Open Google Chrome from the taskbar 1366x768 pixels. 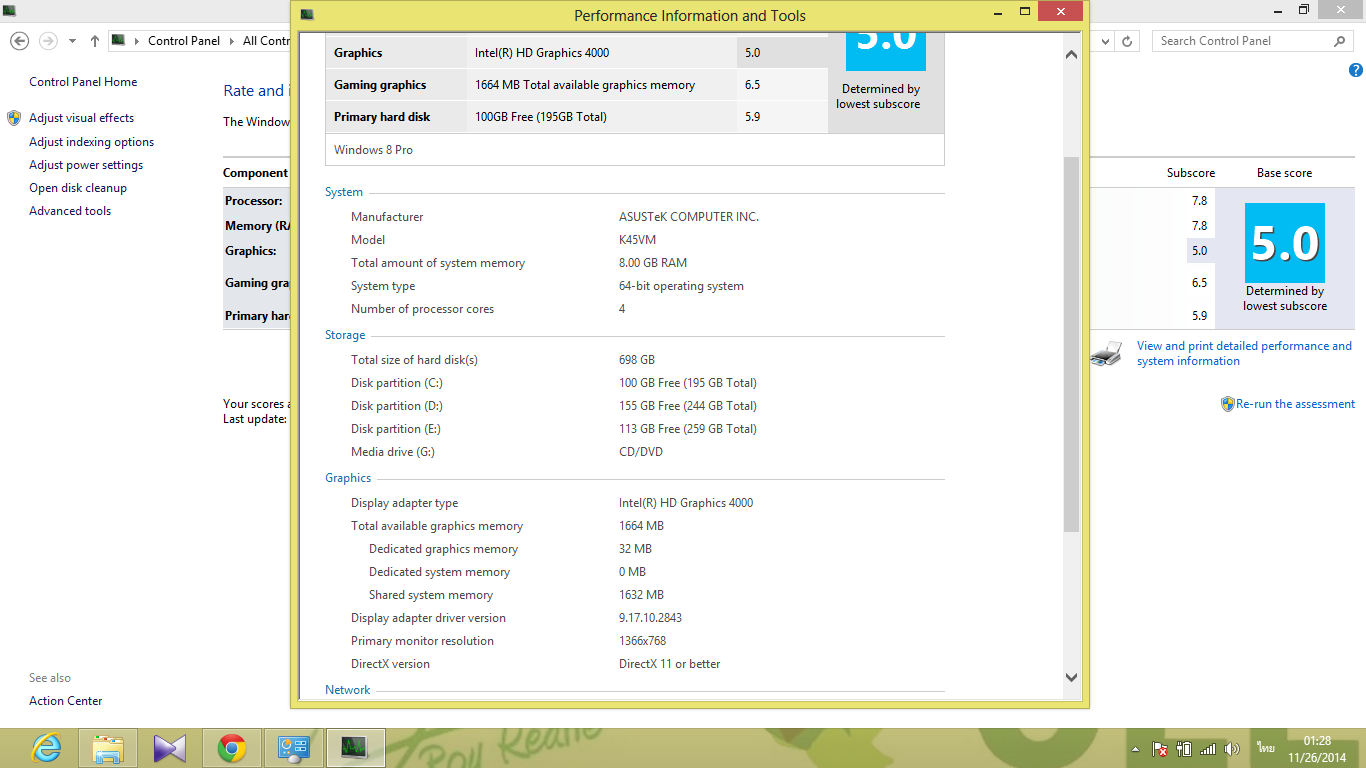pos(232,748)
